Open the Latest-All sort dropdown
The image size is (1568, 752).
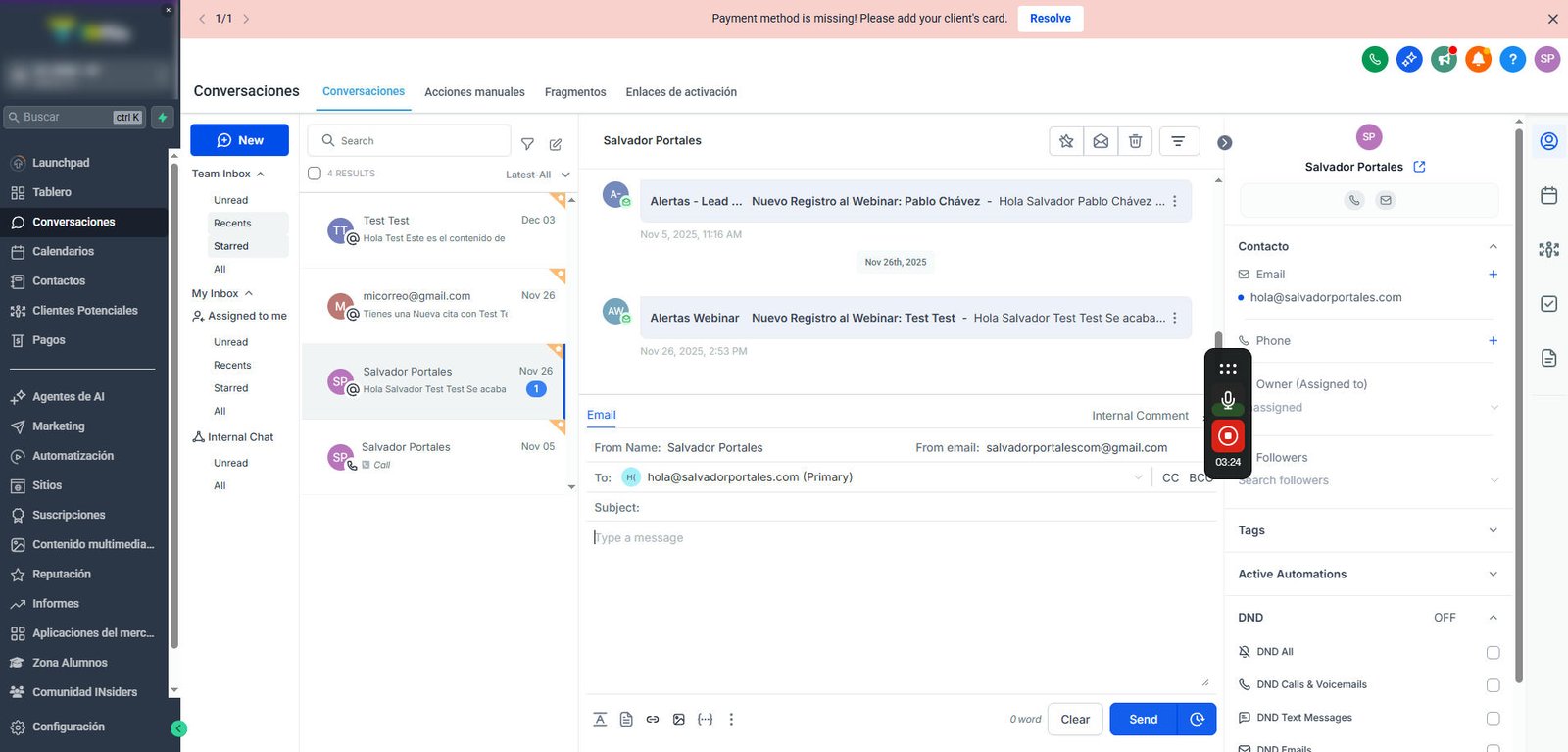[537, 175]
